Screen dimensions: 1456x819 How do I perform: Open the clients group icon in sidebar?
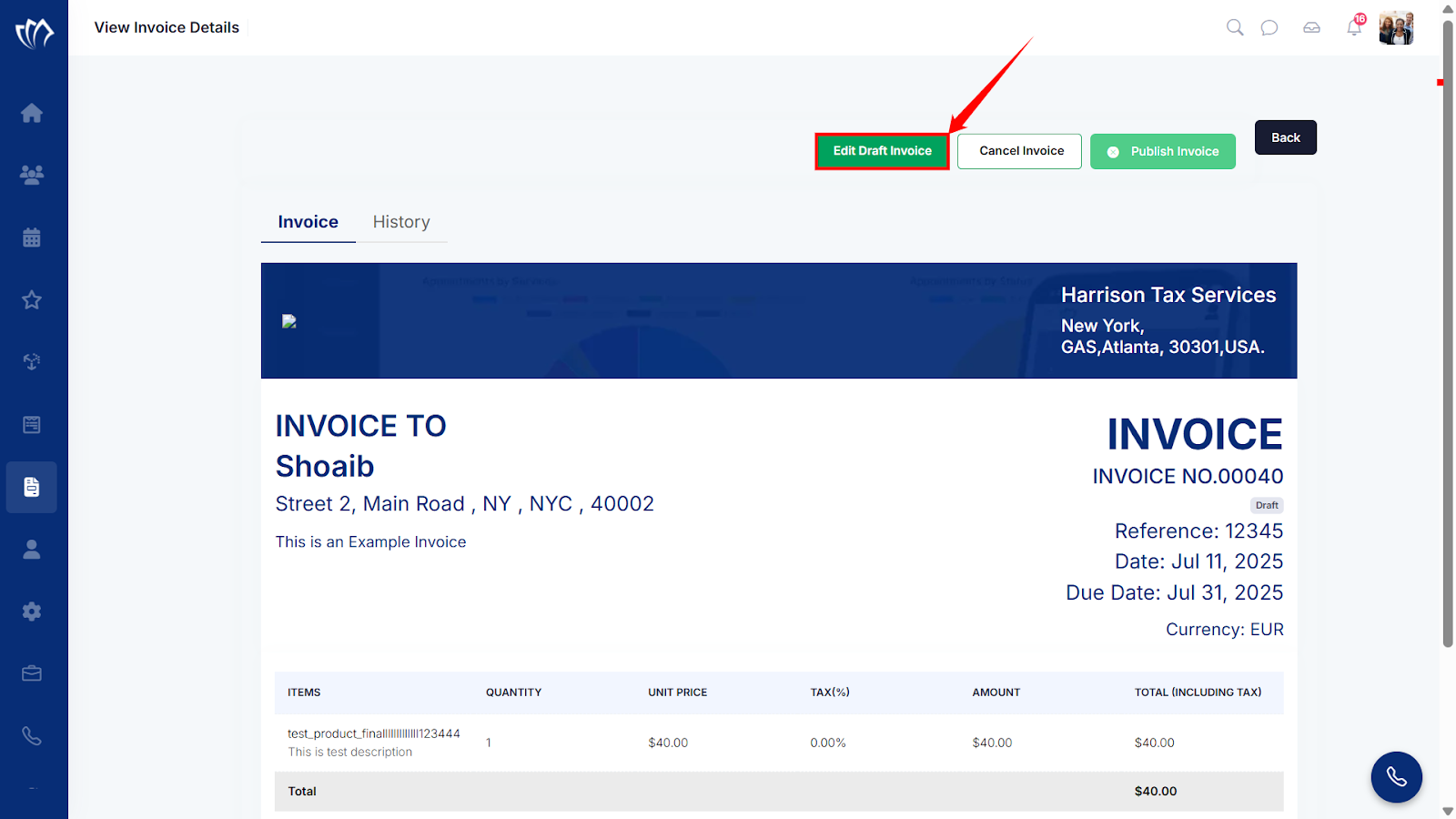coord(32,175)
